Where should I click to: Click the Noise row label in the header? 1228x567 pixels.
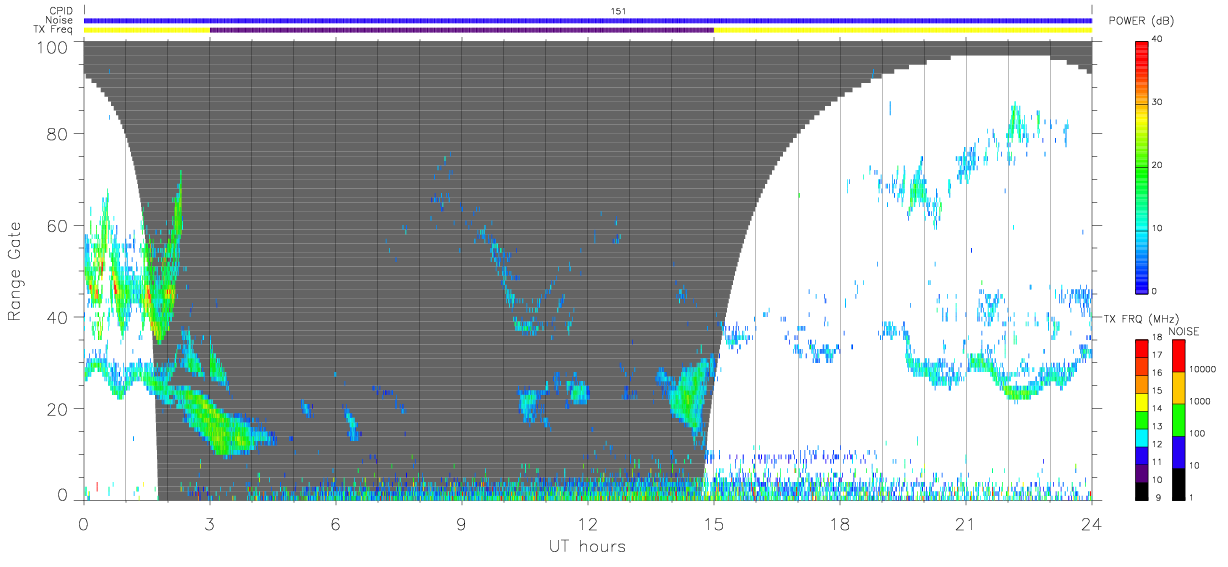[x=59, y=20]
